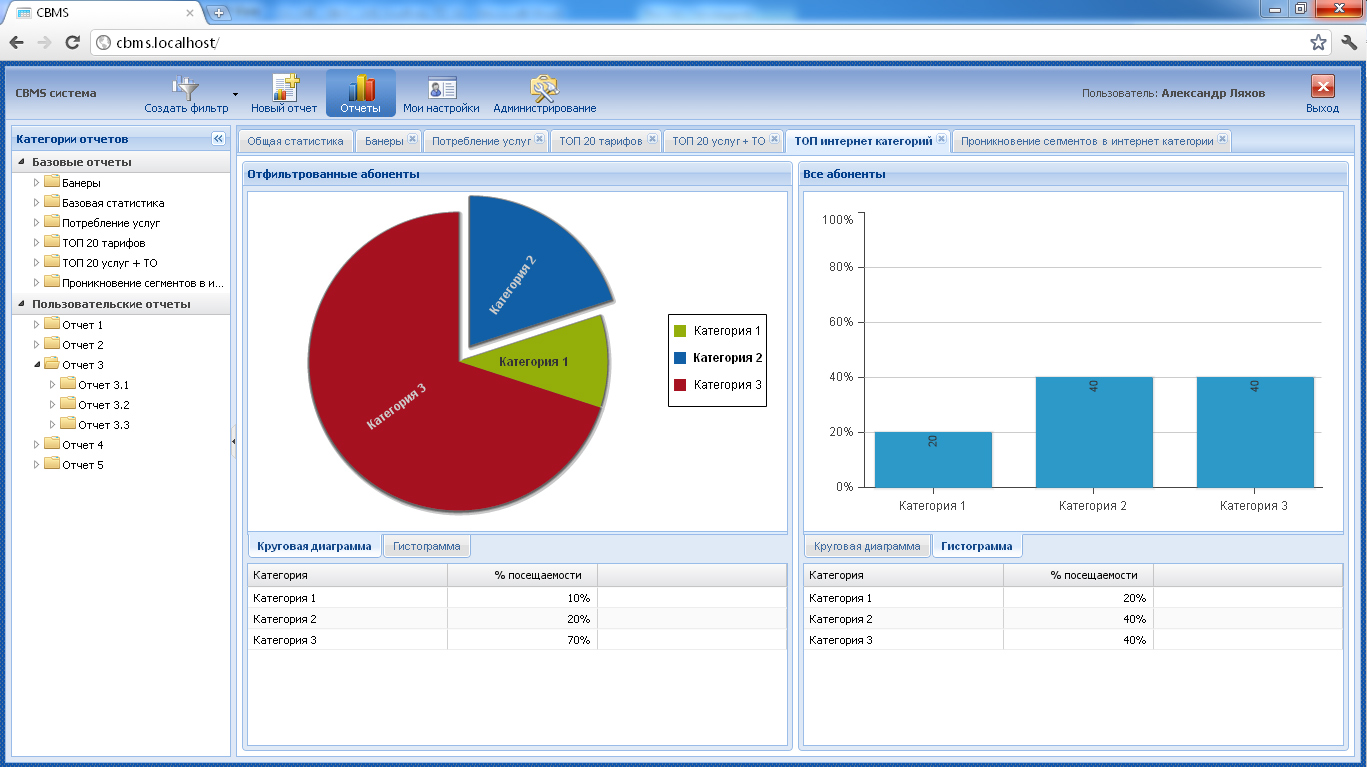Collapse the Отчет 3 folder
This screenshot has height=767, width=1367.
point(37,365)
